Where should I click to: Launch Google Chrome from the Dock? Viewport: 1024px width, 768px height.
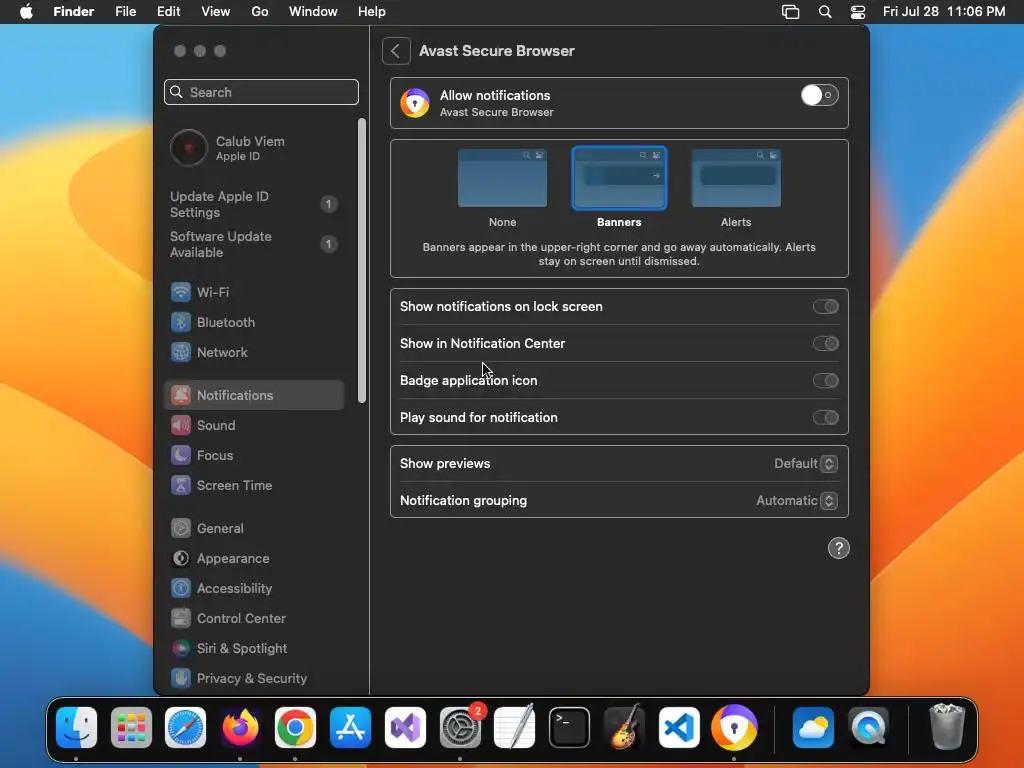pyautogui.click(x=295, y=728)
